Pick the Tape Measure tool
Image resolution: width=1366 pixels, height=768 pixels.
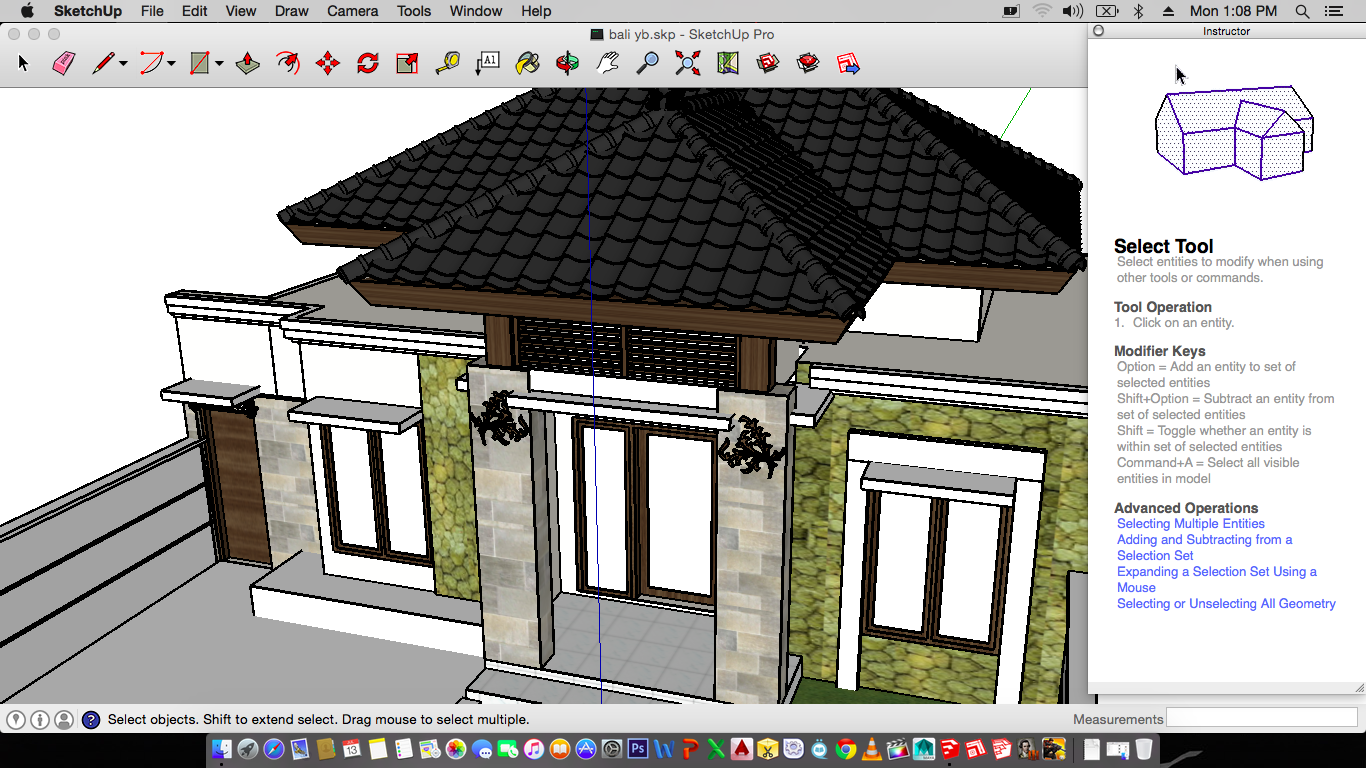point(447,64)
